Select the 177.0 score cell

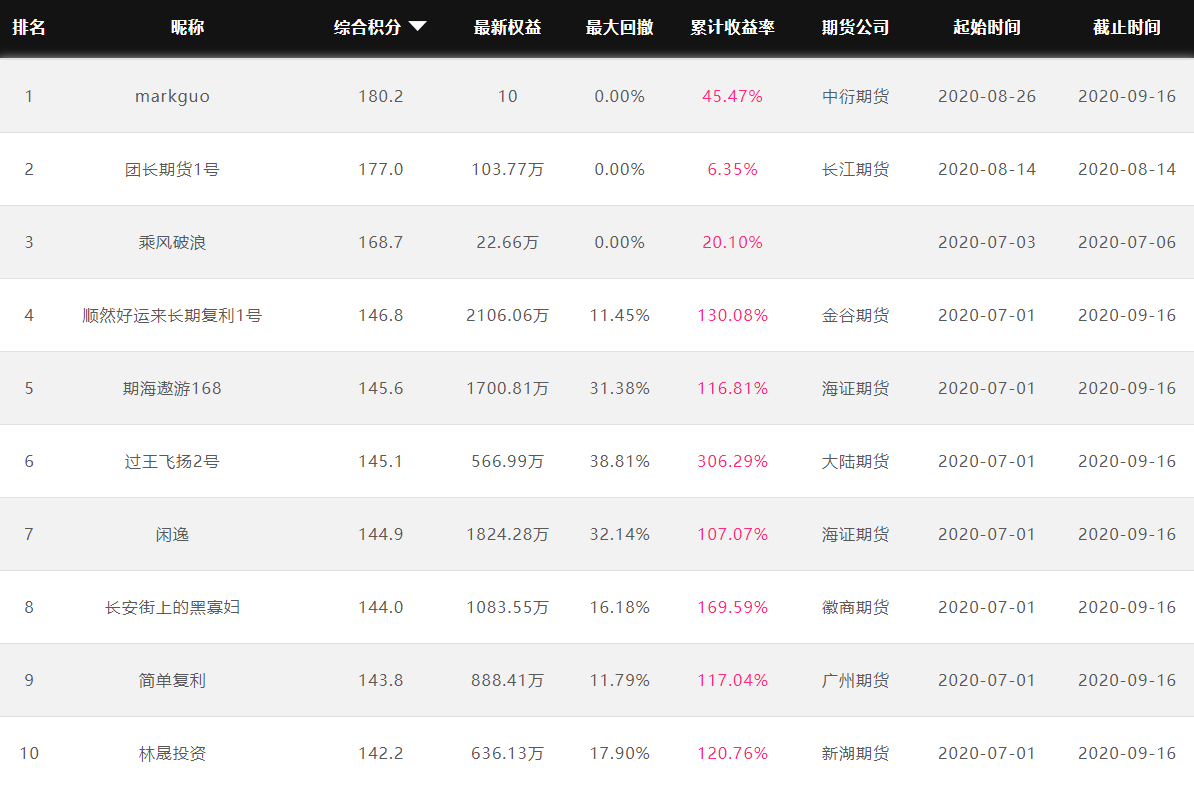381,170
